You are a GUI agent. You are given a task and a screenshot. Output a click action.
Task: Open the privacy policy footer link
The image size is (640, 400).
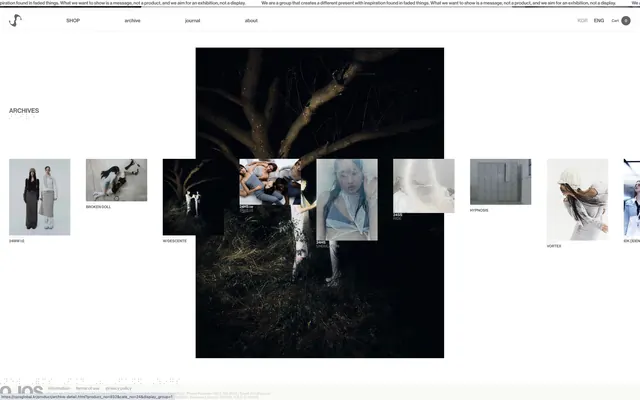click(x=118, y=389)
